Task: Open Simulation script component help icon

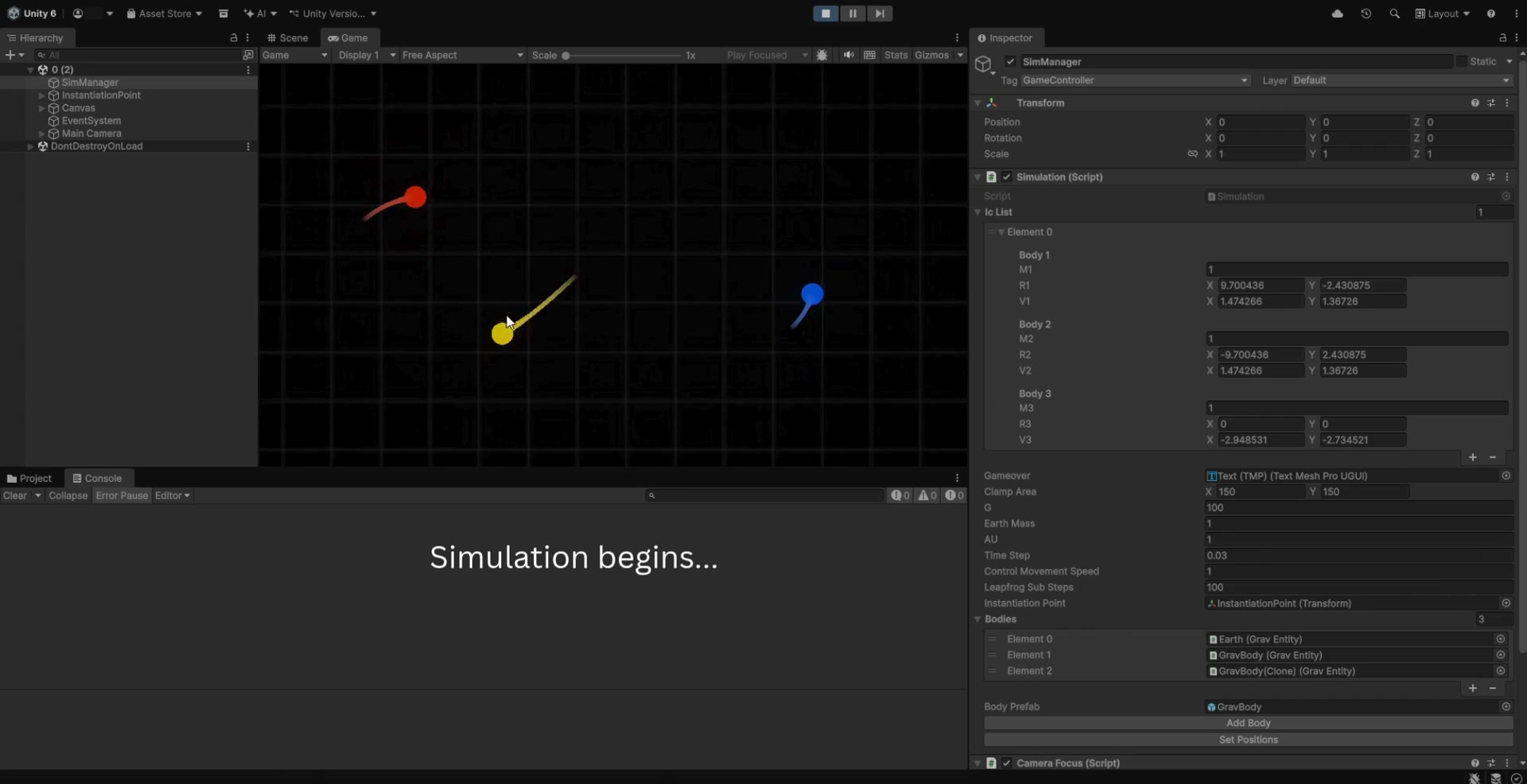Action: (1475, 177)
